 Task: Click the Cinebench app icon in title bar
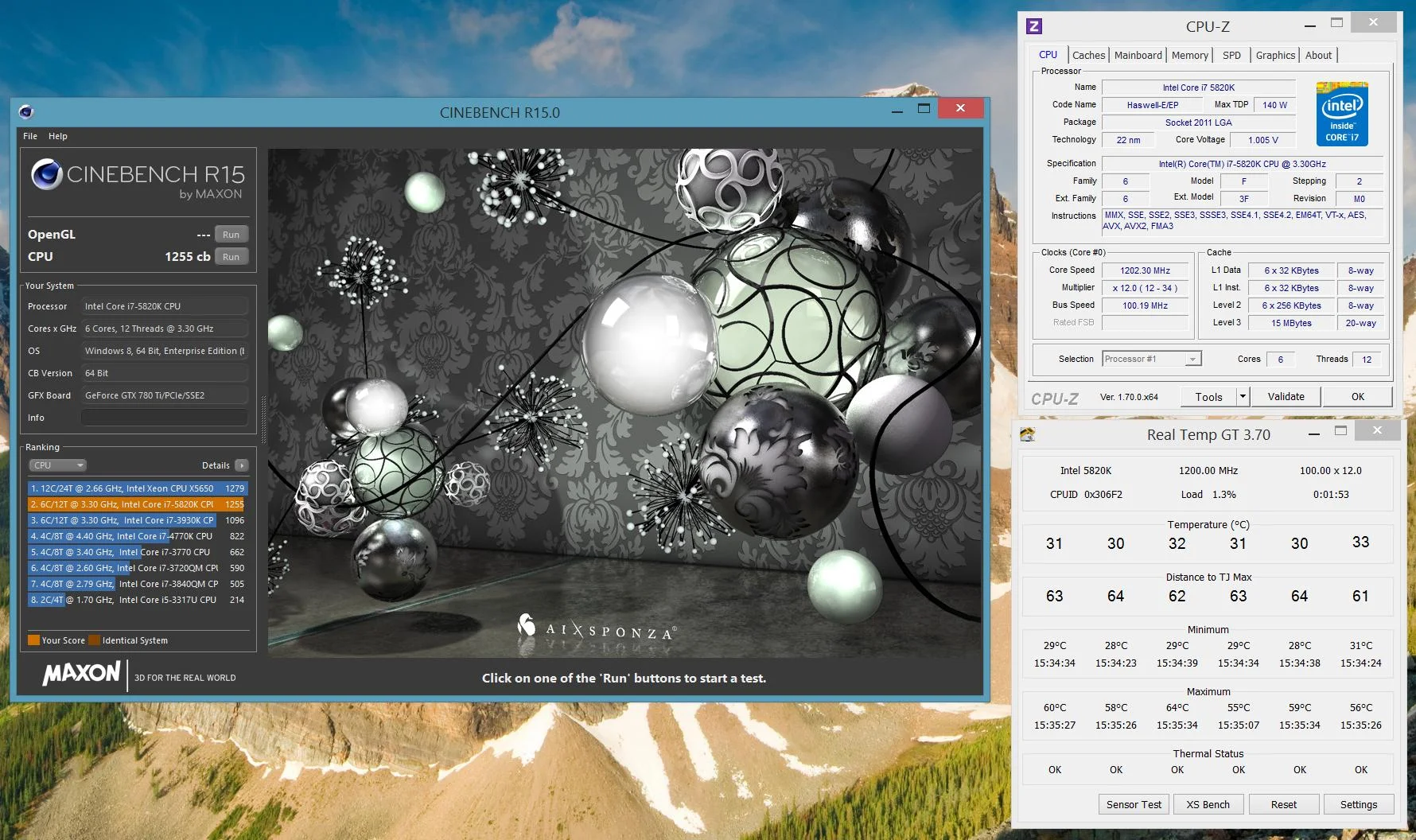[26, 111]
